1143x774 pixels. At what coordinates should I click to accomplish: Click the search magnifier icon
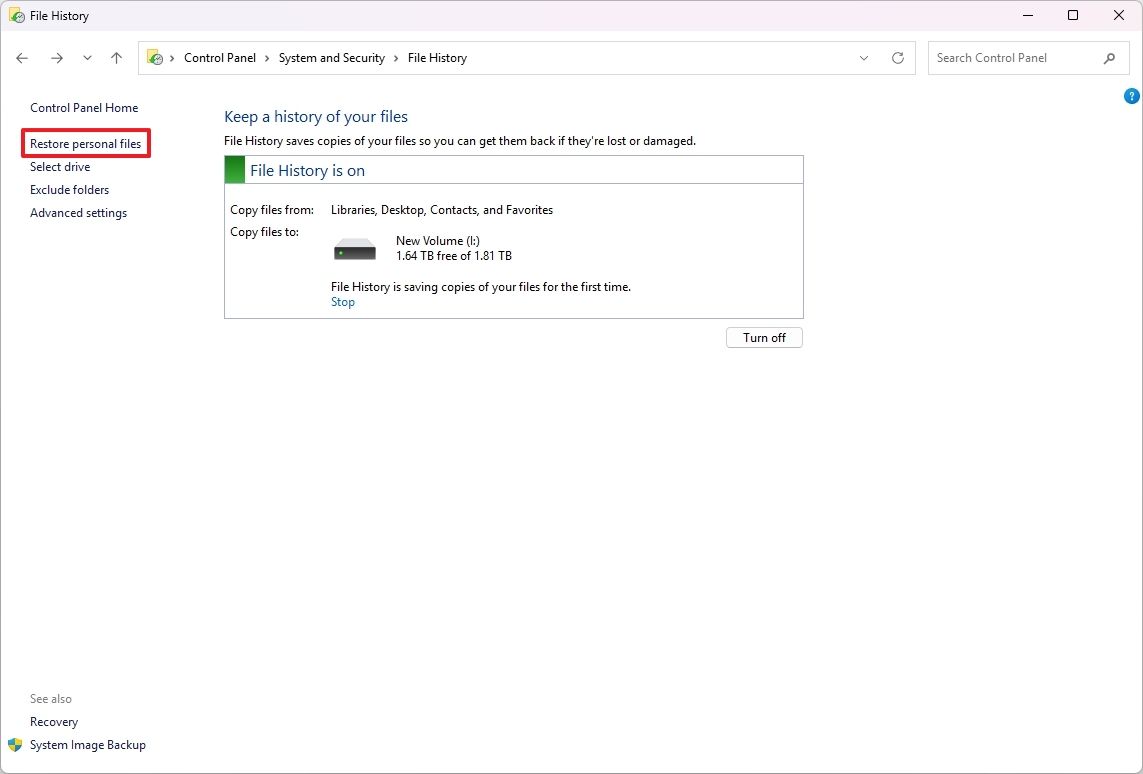pos(1110,58)
